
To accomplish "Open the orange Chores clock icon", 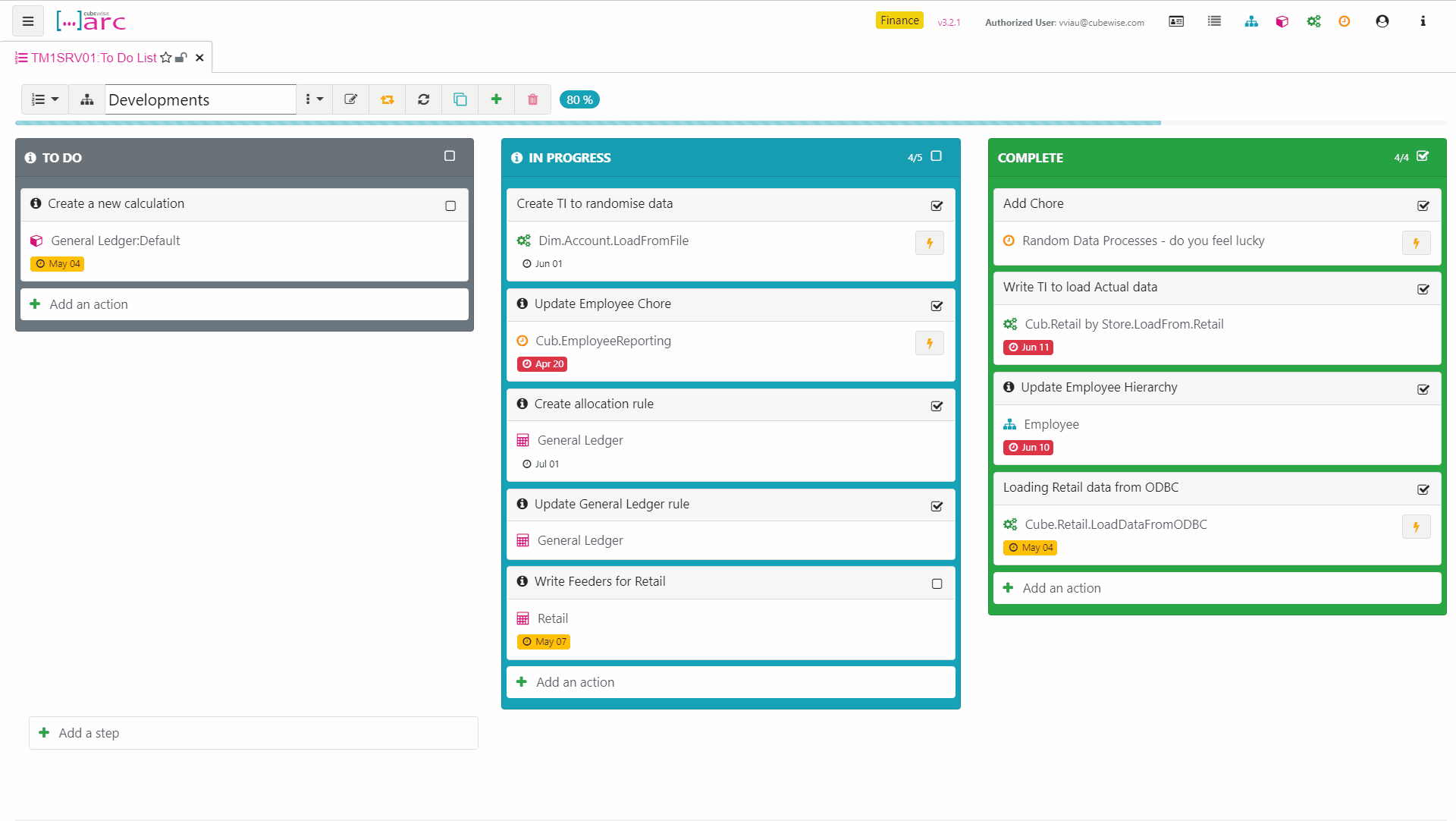I will 1344,21.
